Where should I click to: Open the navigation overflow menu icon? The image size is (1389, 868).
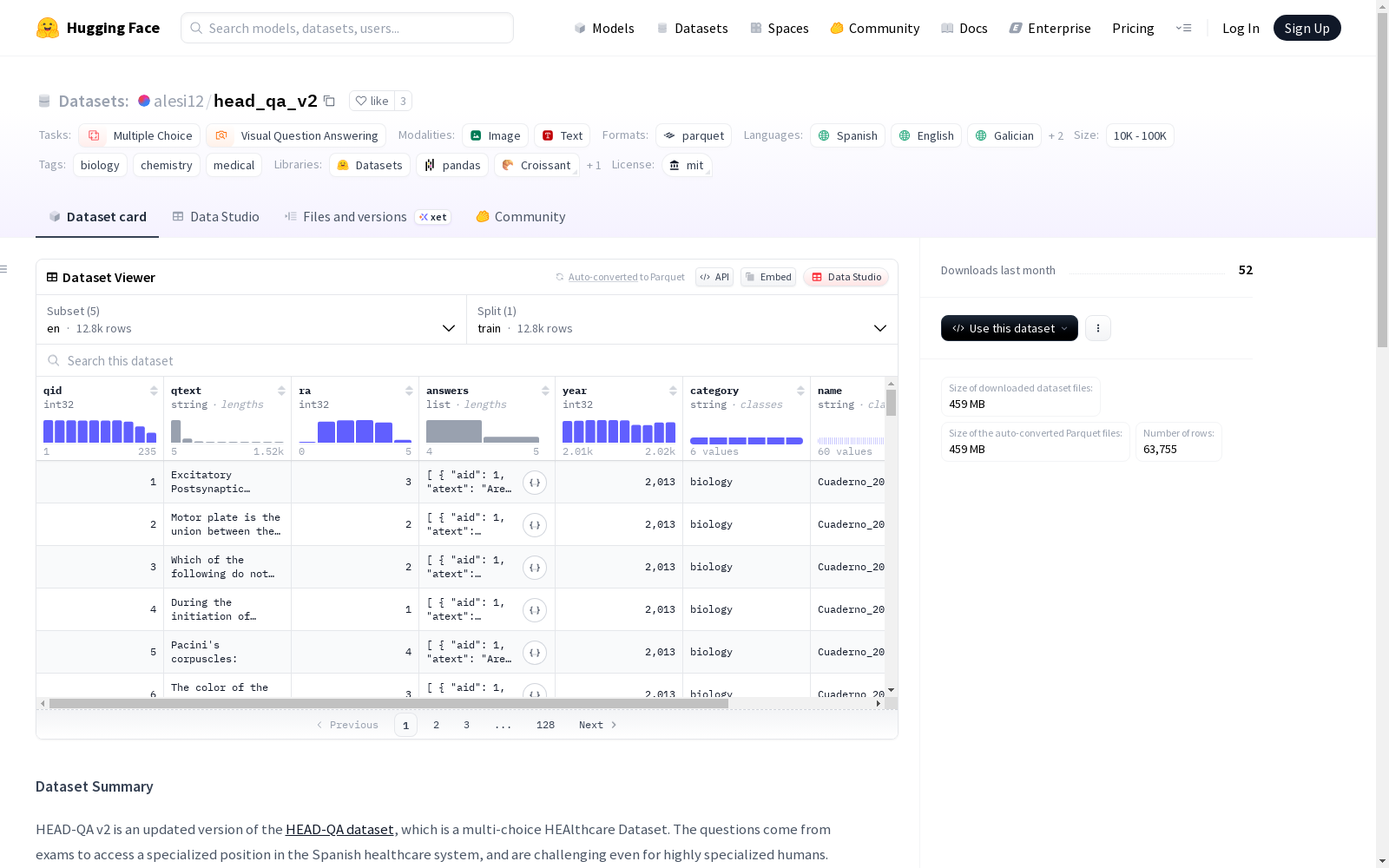[x=1183, y=28]
